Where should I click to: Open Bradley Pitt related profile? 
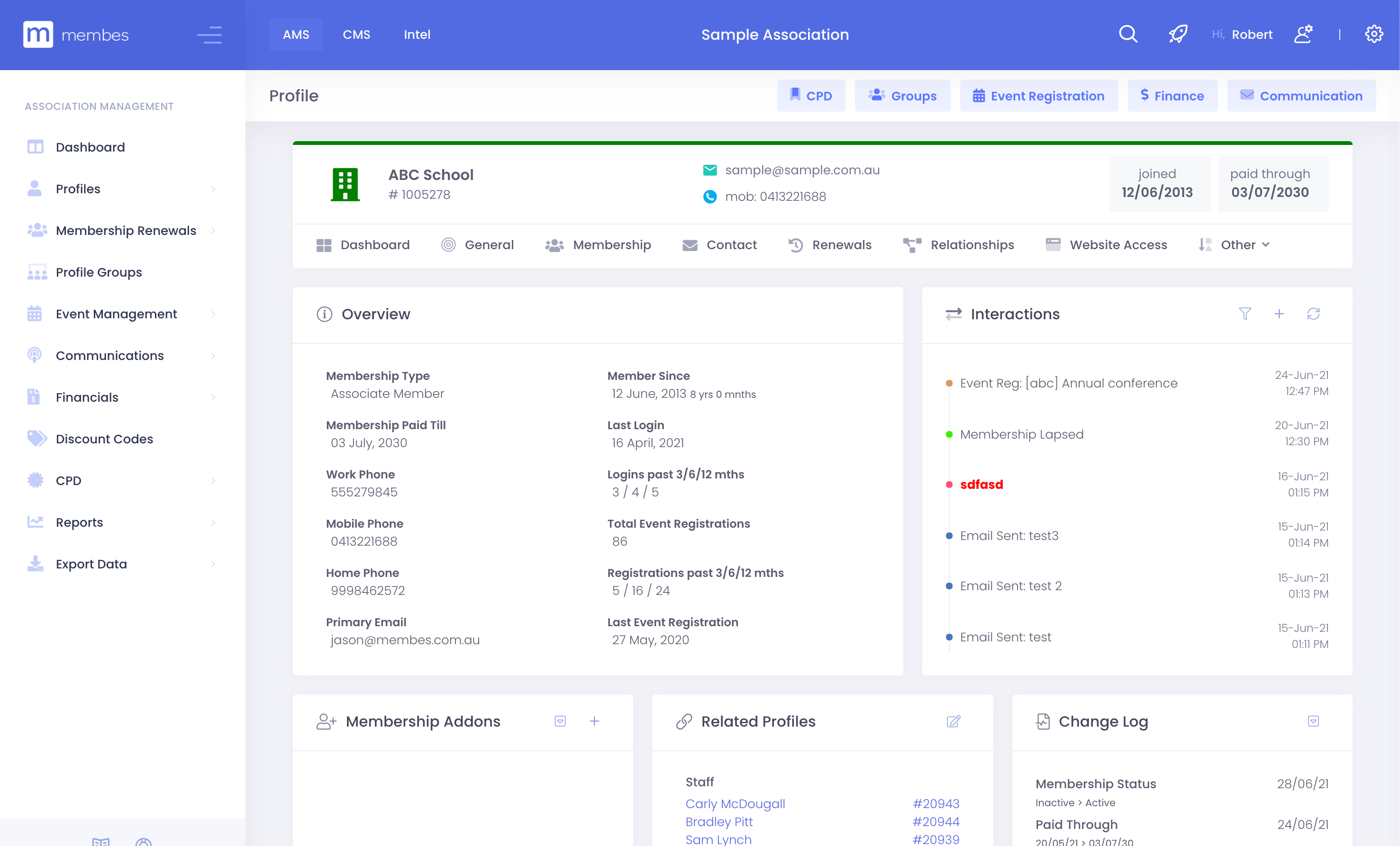[x=719, y=821]
